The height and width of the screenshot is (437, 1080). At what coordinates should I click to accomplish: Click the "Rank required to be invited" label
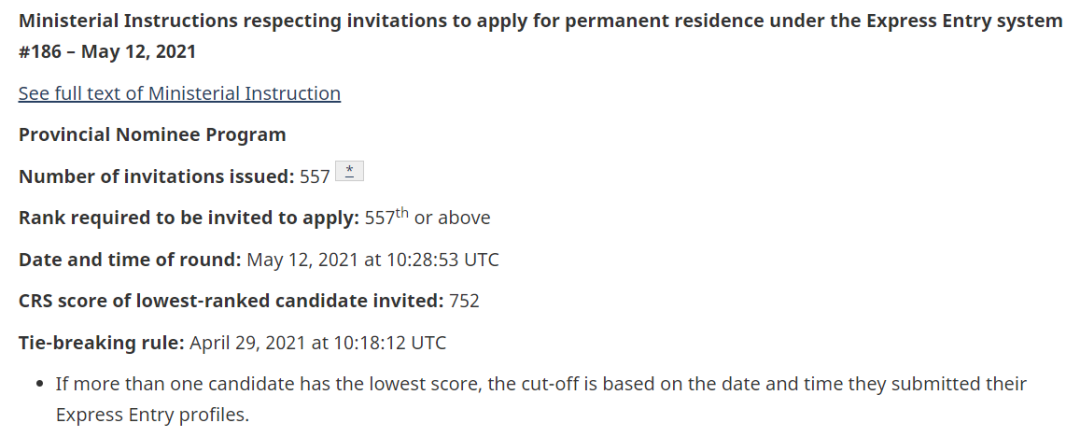click(188, 218)
